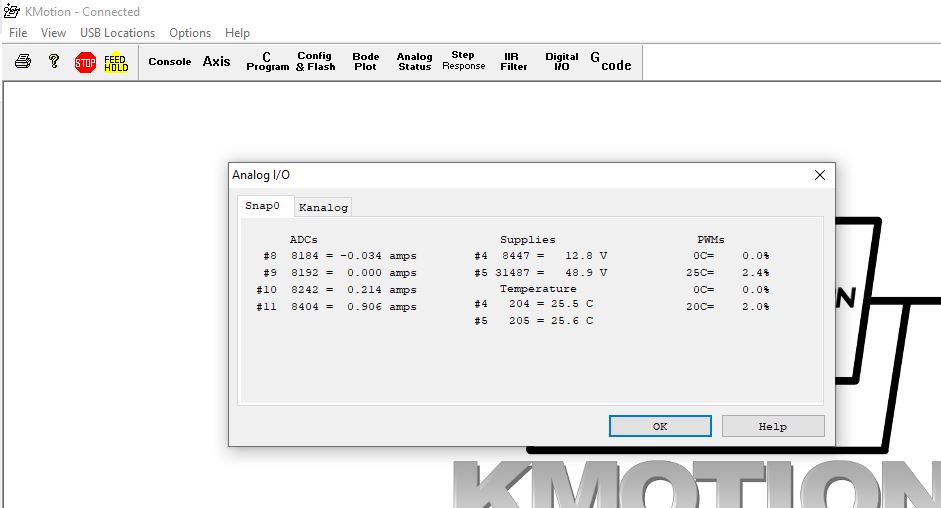Viewport: 941px width, 508px height.
Task: Open the File menu
Action: (18, 33)
